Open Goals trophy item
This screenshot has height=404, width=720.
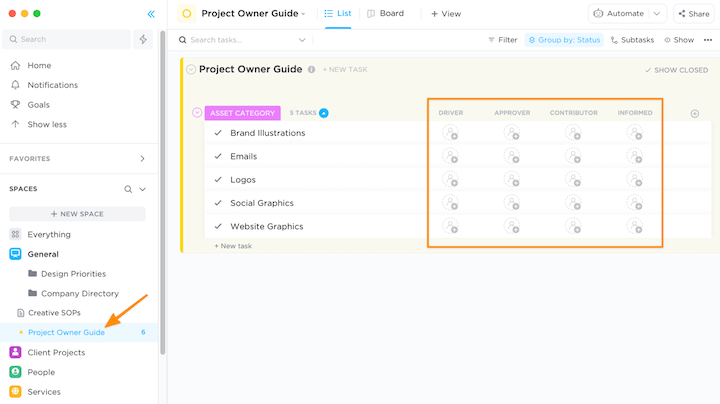(38, 104)
